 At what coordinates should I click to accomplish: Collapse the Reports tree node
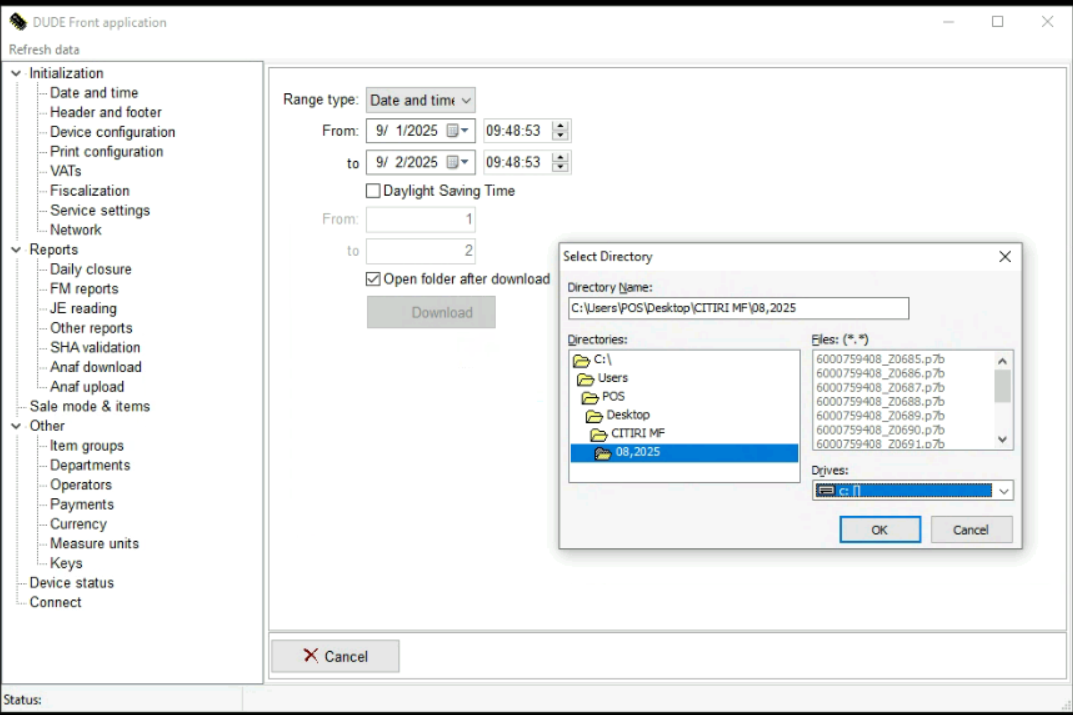15,250
